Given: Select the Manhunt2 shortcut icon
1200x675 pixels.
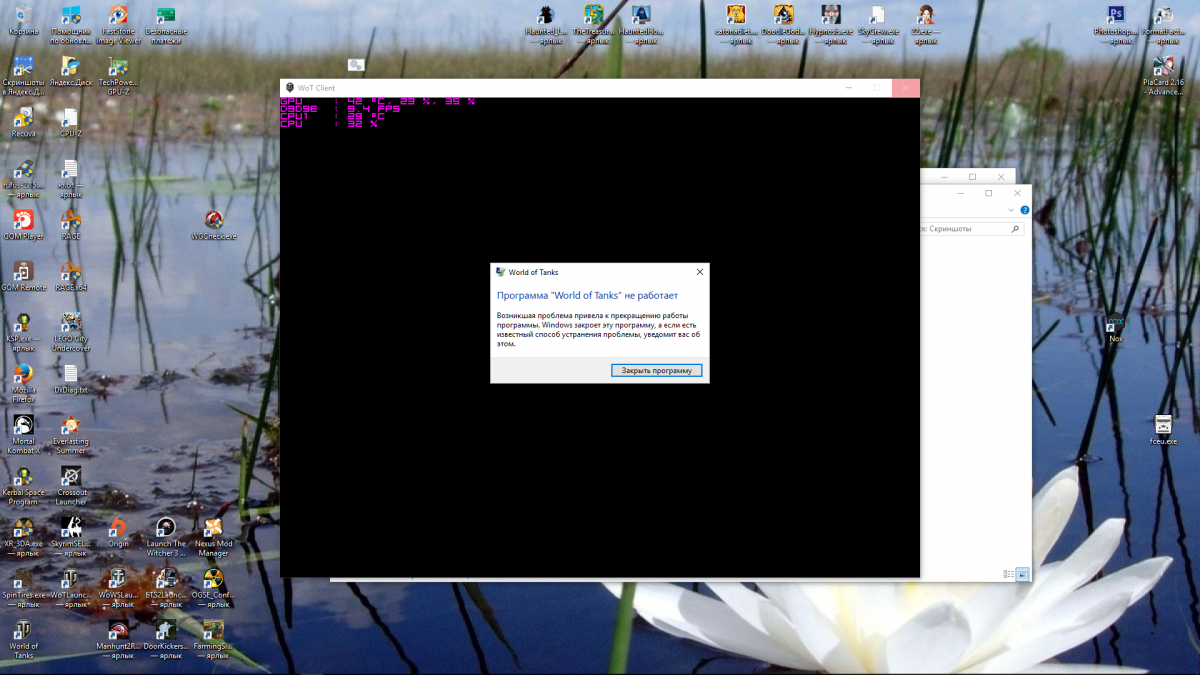Looking at the screenshot, I should [119, 639].
